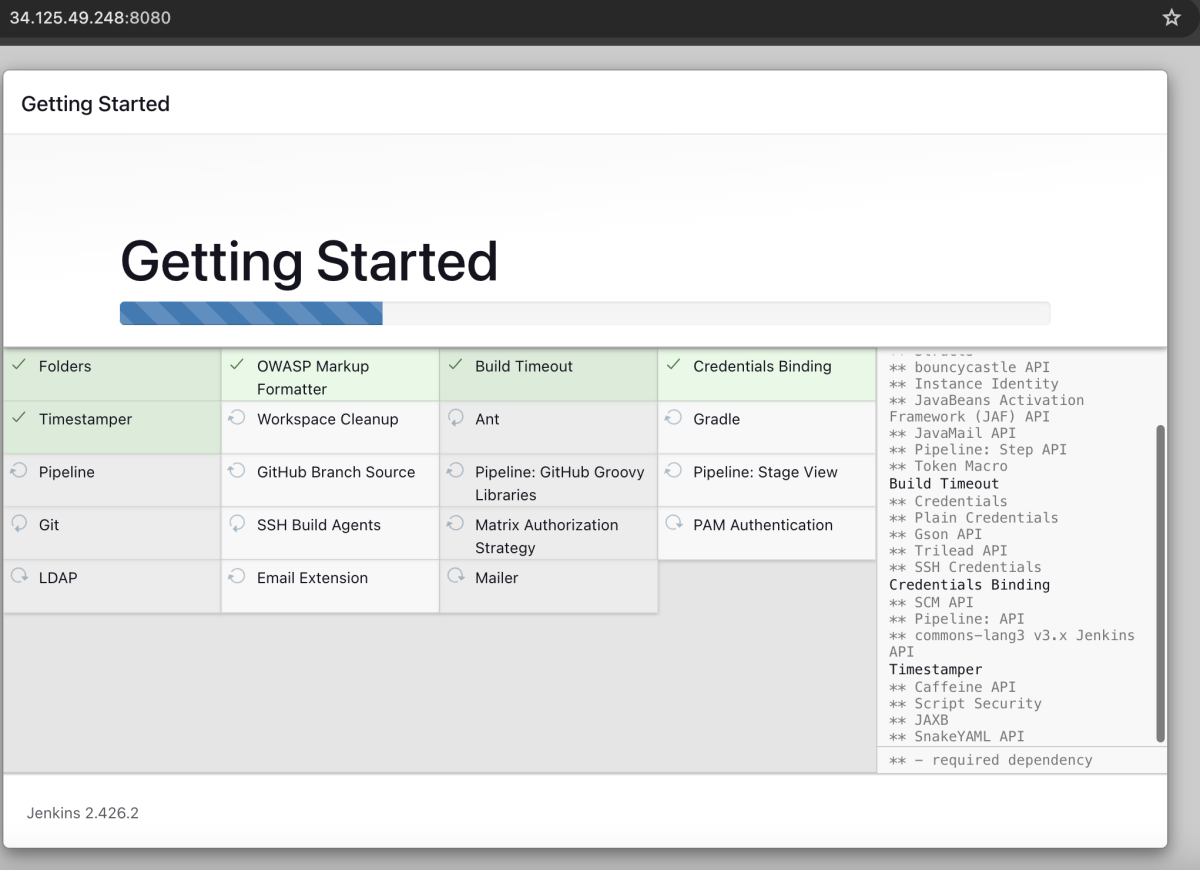Select the GitHub Branch Source plugin cell
This screenshot has height=870, width=1200.
(x=330, y=481)
